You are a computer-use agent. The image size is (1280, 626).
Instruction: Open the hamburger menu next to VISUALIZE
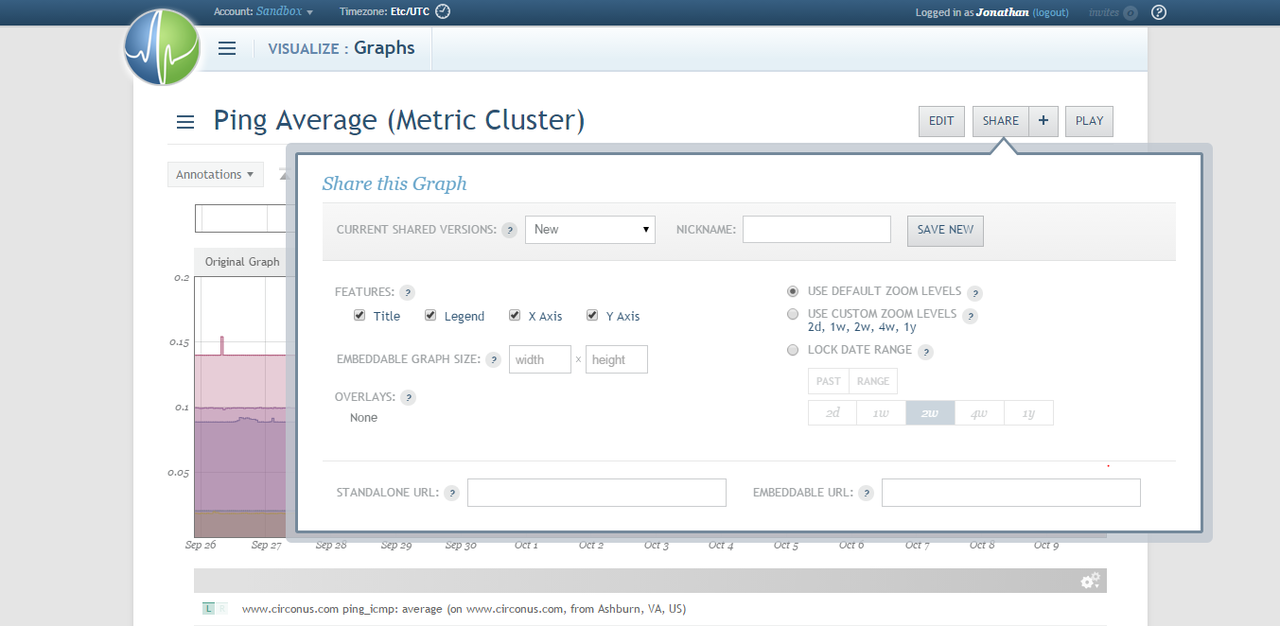click(x=227, y=47)
